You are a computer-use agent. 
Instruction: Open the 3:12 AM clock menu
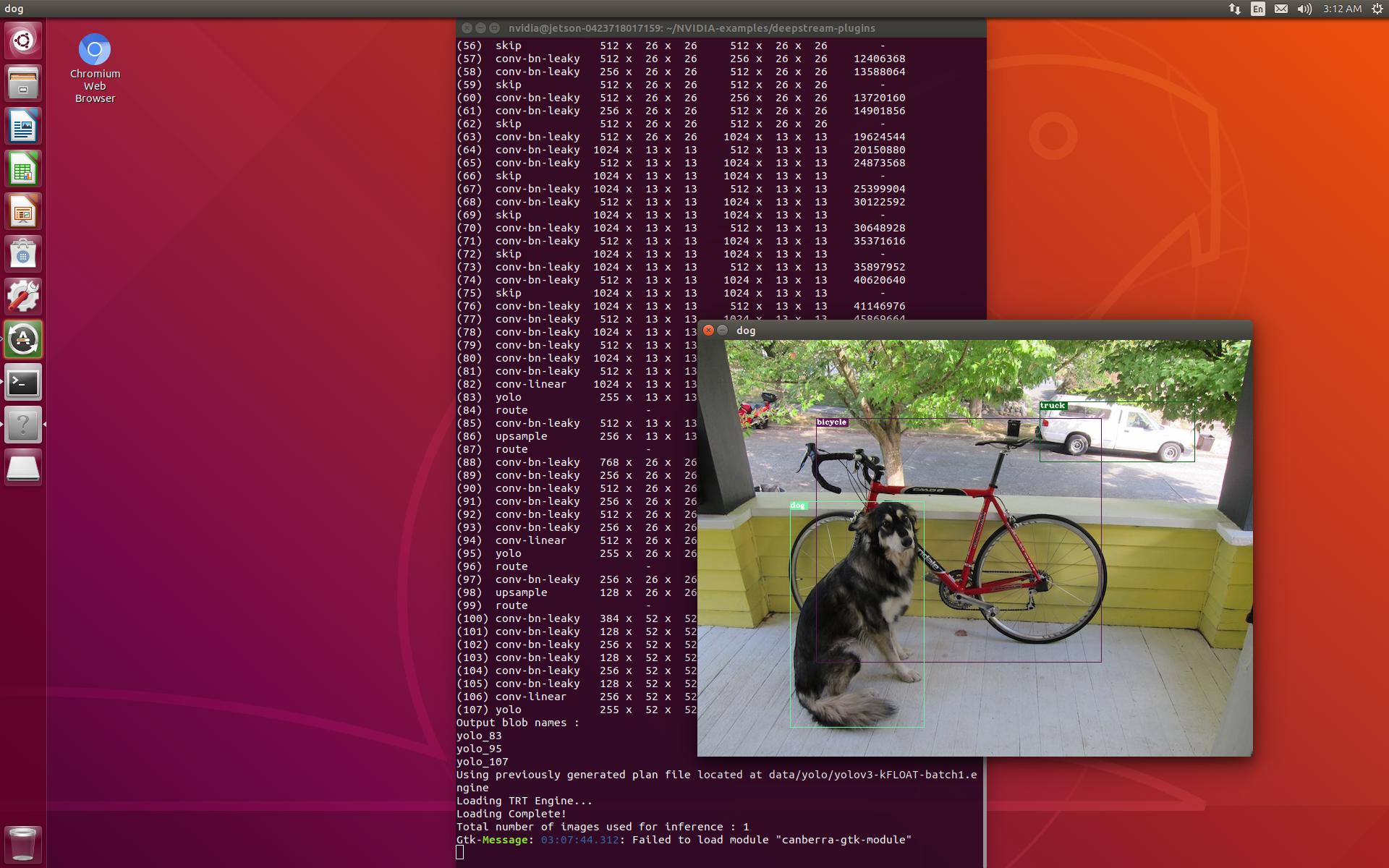[1342, 9]
